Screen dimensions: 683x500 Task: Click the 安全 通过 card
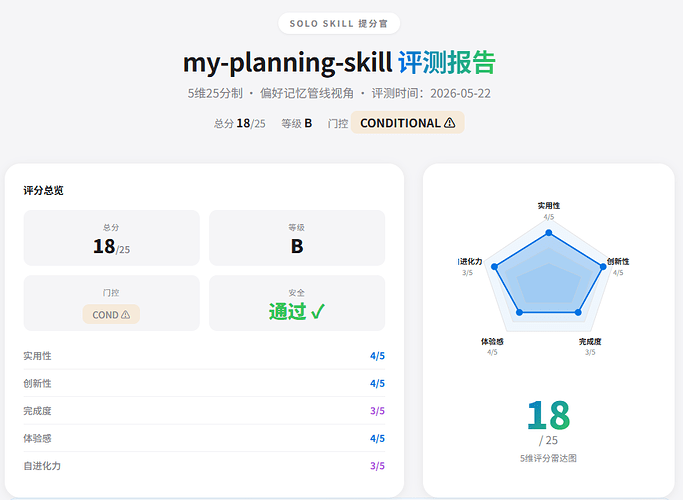297,303
